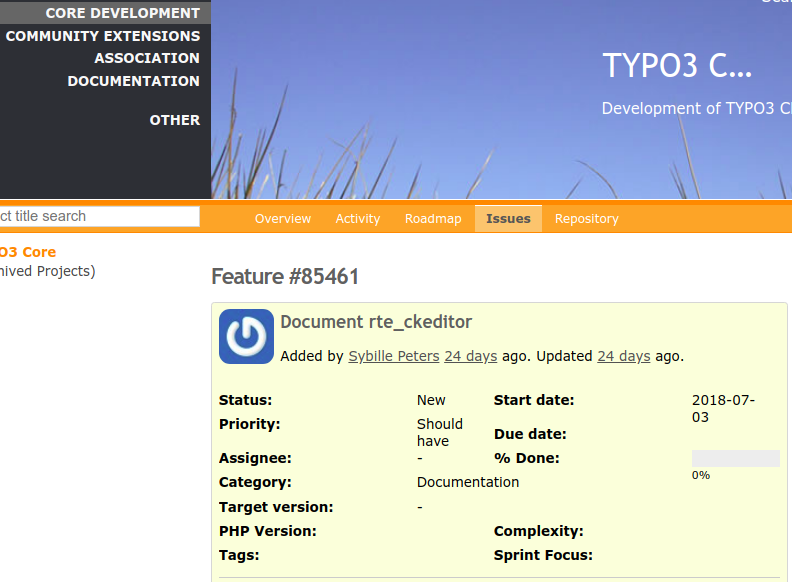
Task: Focus the project title search field
Action: pyautogui.click(x=100, y=216)
